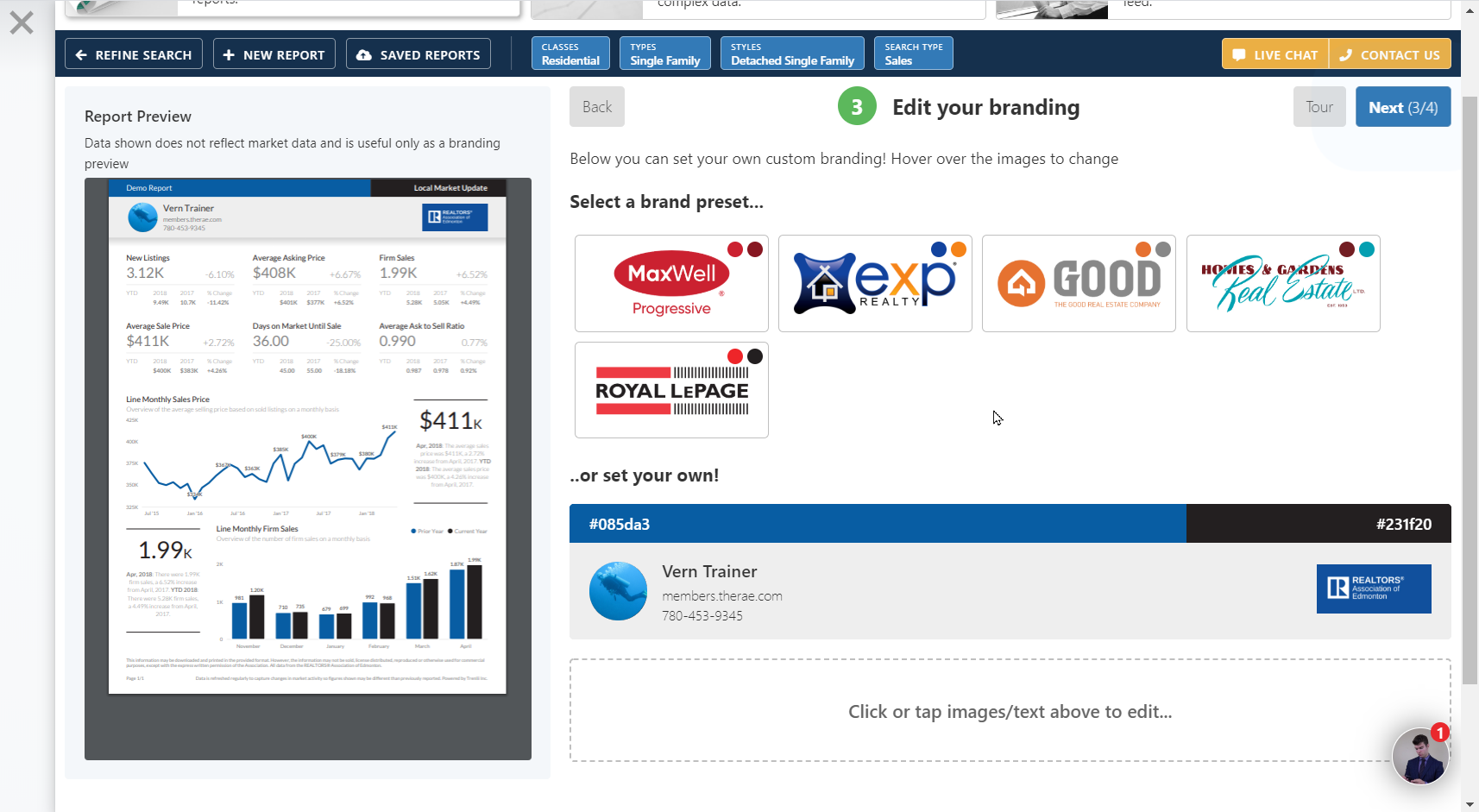Image resolution: width=1479 pixels, height=812 pixels.
Task: Select the eXp Realty brand preset
Action: [875, 283]
